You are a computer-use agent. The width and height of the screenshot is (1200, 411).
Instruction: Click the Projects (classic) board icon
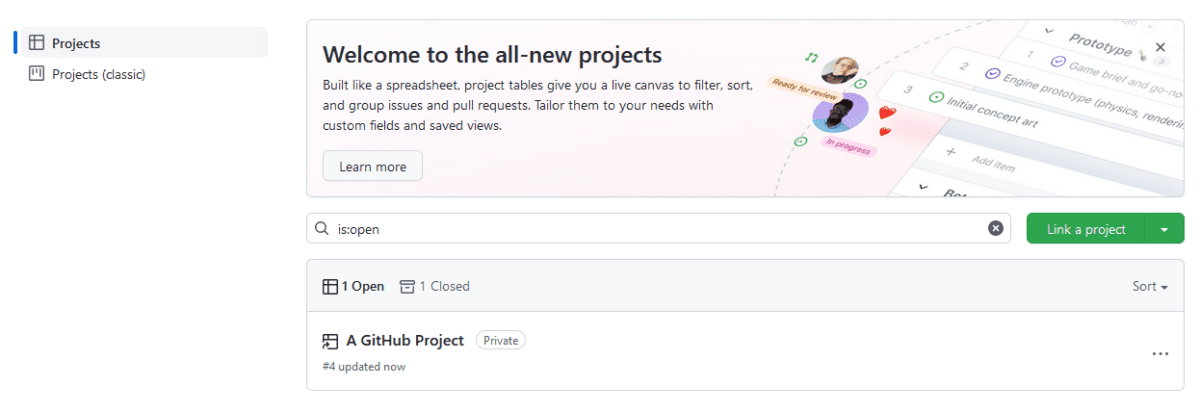tap(36, 73)
